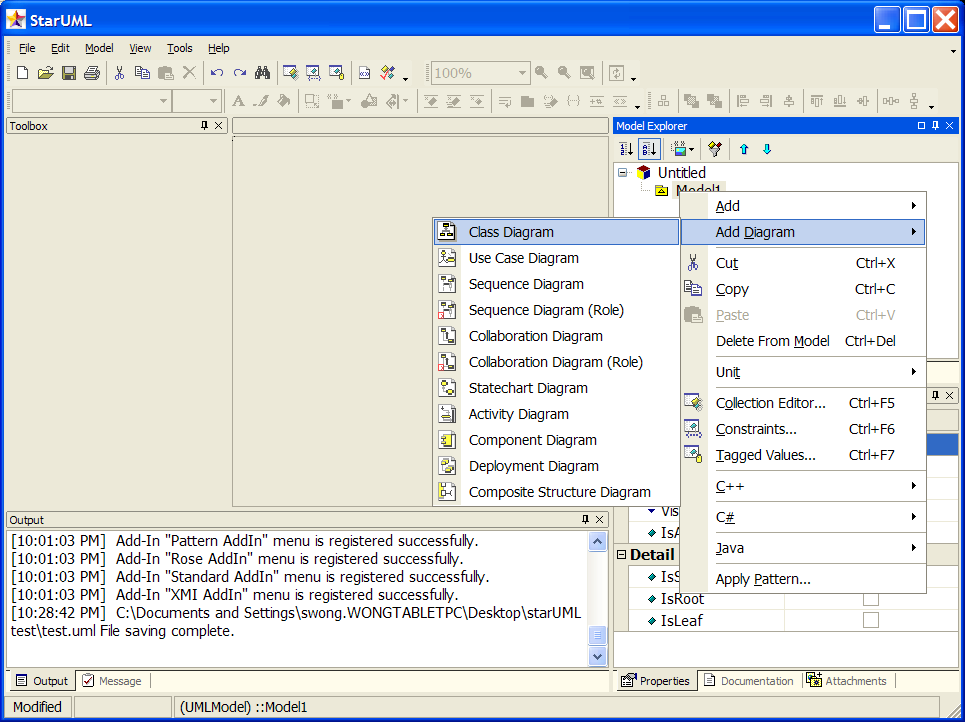Expand the Add submenu in the context menu
The width and height of the screenshot is (965, 722).
pyautogui.click(x=803, y=206)
